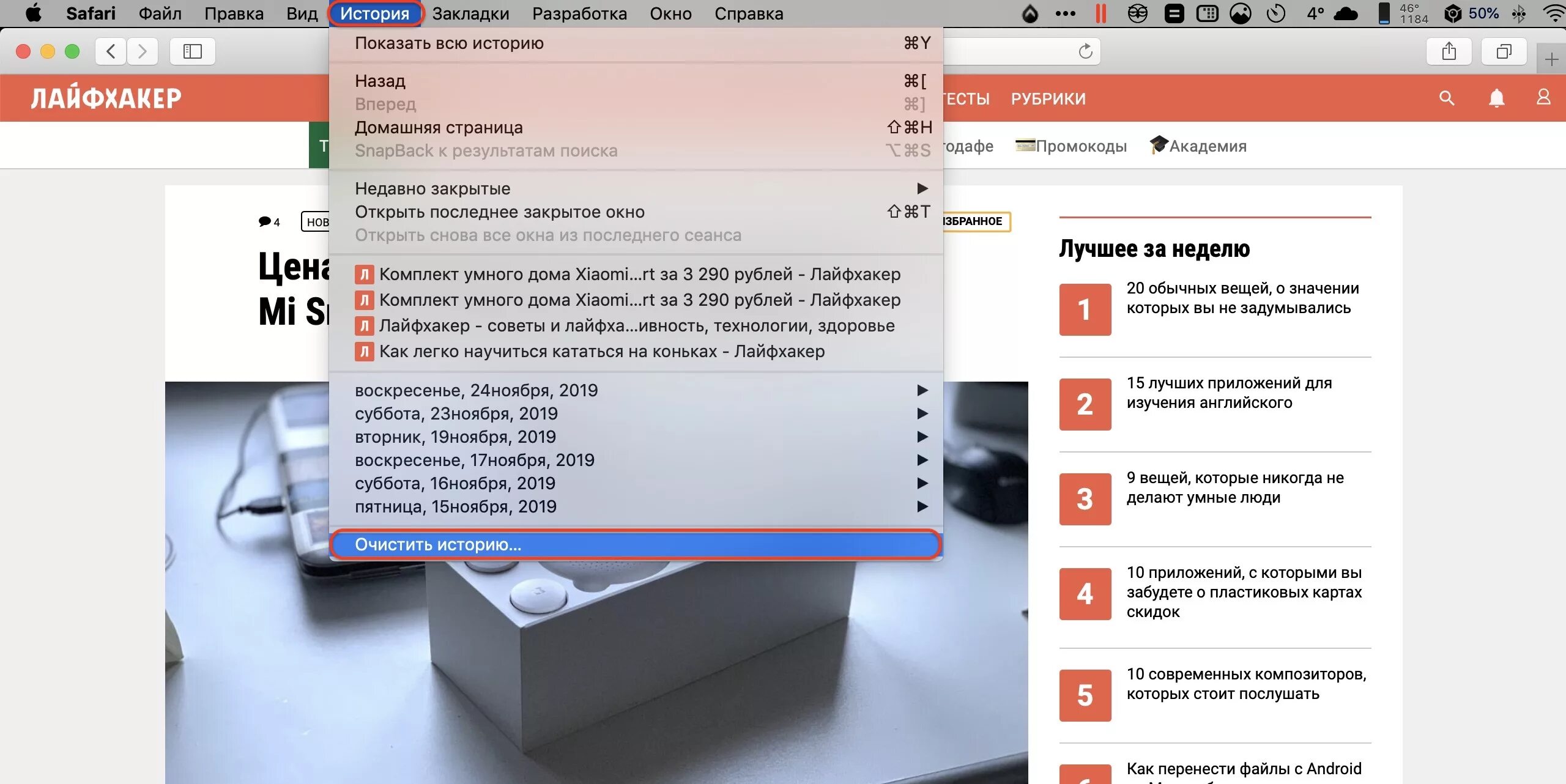The width and height of the screenshot is (1566, 784).
Task: Click the droplet menu bar icon
Action: click(x=1030, y=13)
